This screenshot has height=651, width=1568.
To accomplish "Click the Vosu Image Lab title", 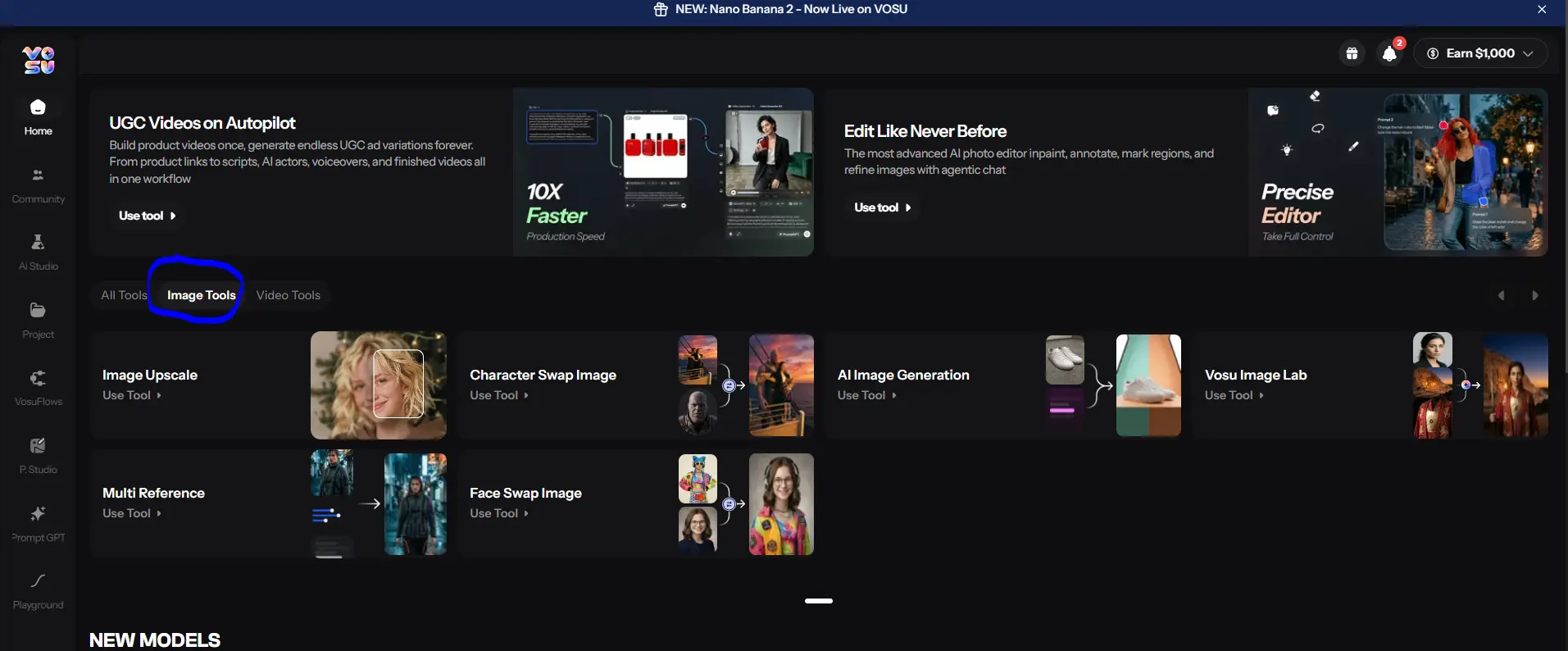I will pos(1256,375).
